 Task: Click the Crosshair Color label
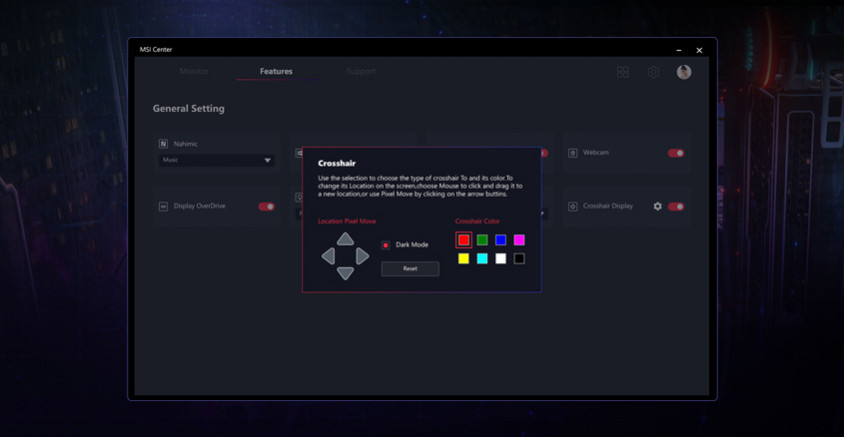pyautogui.click(x=477, y=221)
